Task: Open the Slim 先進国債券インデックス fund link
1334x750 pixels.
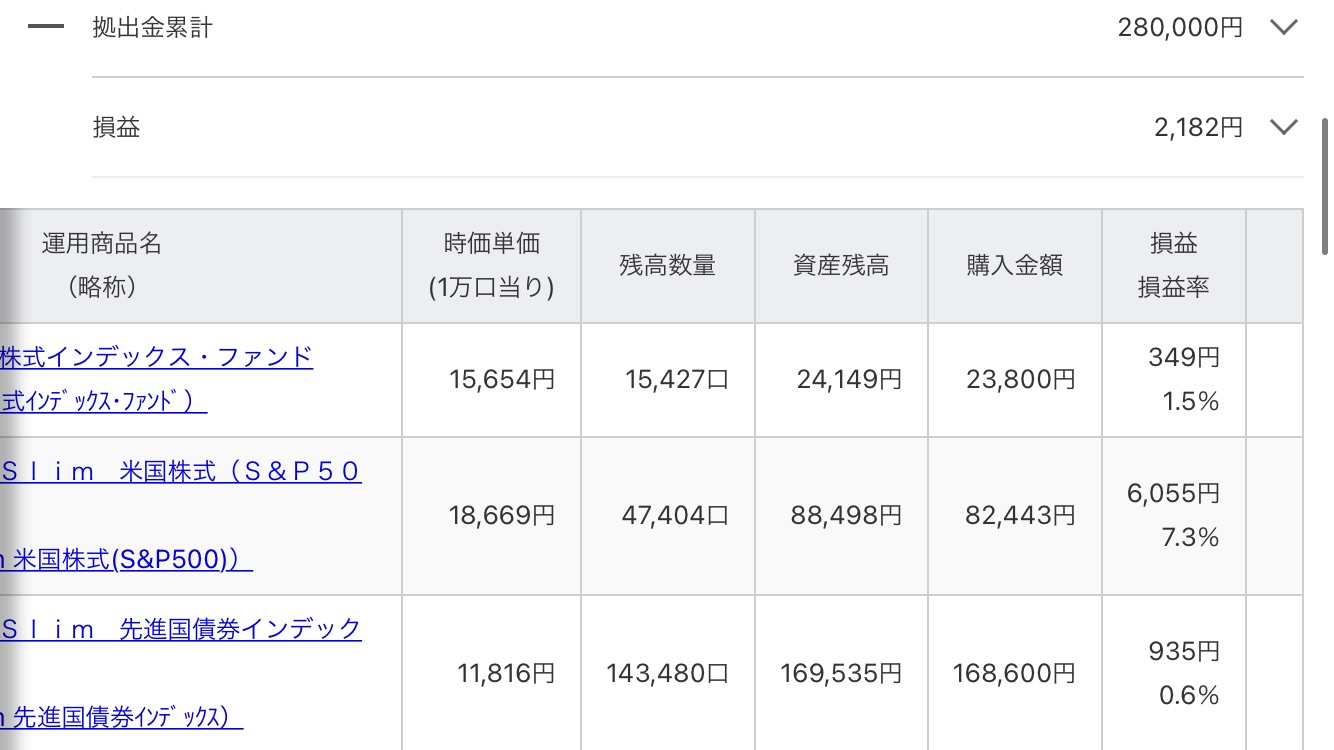Action: (x=181, y=629)
